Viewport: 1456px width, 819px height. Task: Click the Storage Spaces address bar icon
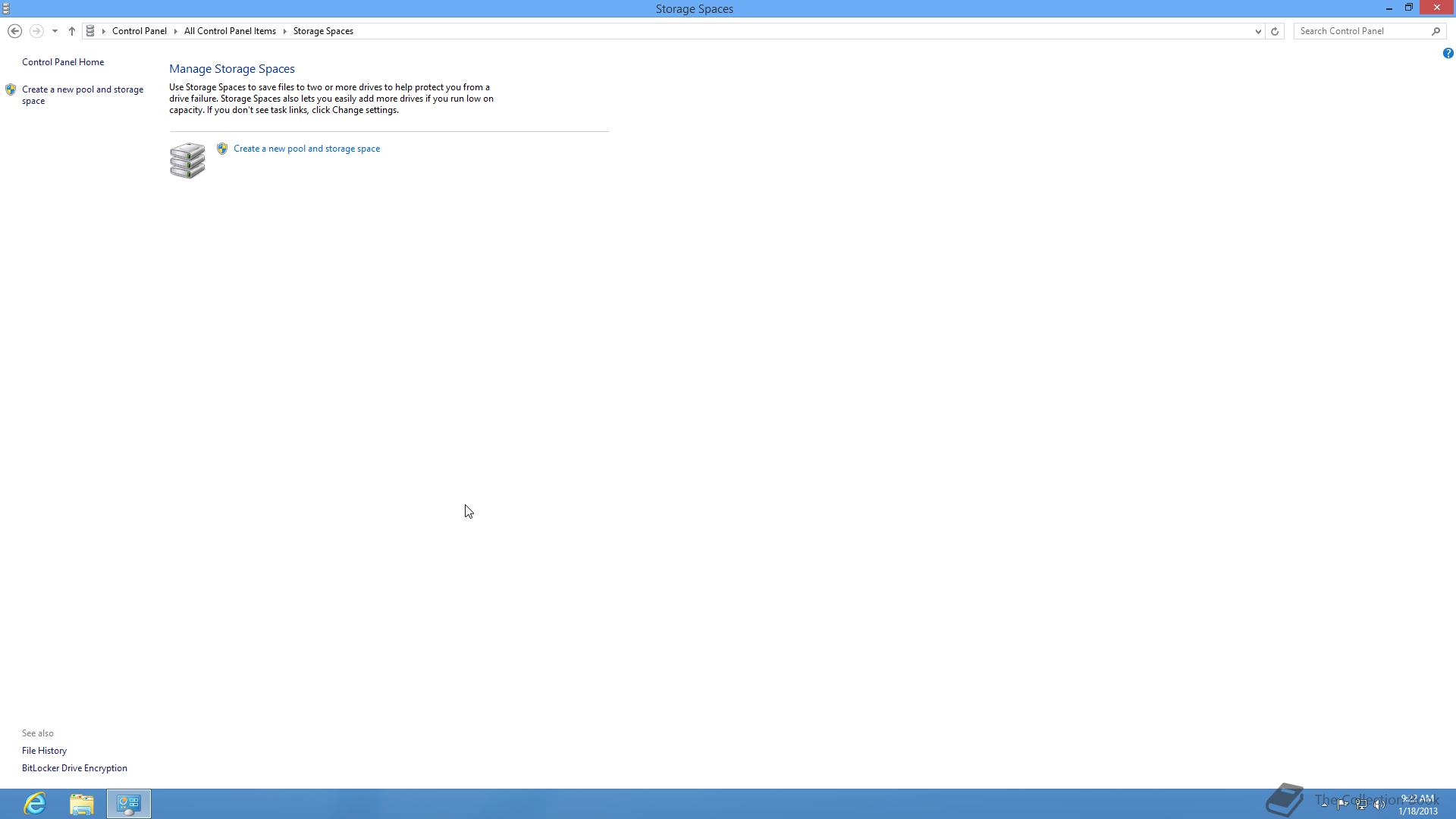pos(90,31)
